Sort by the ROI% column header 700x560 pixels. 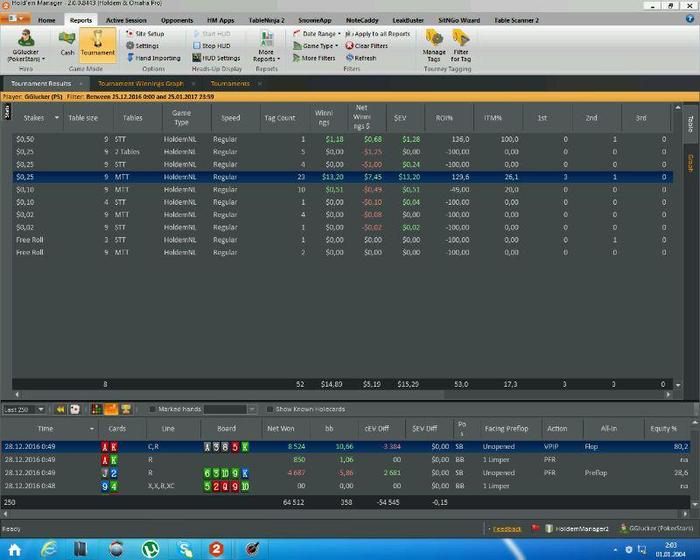tap(444, 118)
